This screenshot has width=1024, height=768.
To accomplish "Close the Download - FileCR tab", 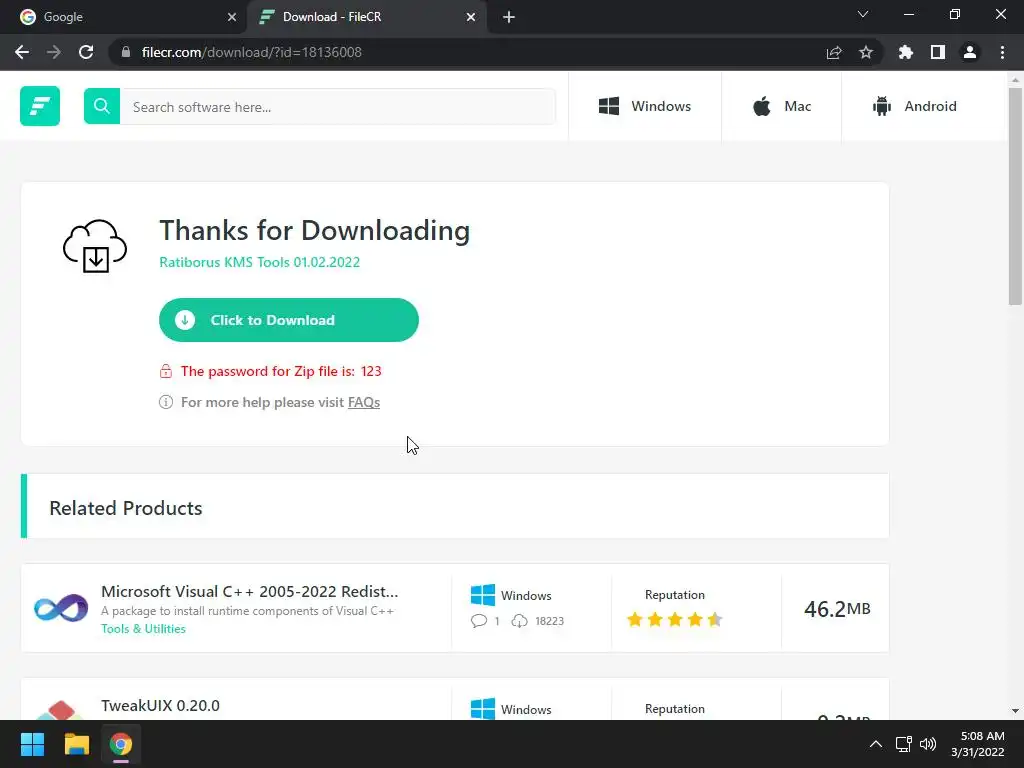I will point(471,17).
